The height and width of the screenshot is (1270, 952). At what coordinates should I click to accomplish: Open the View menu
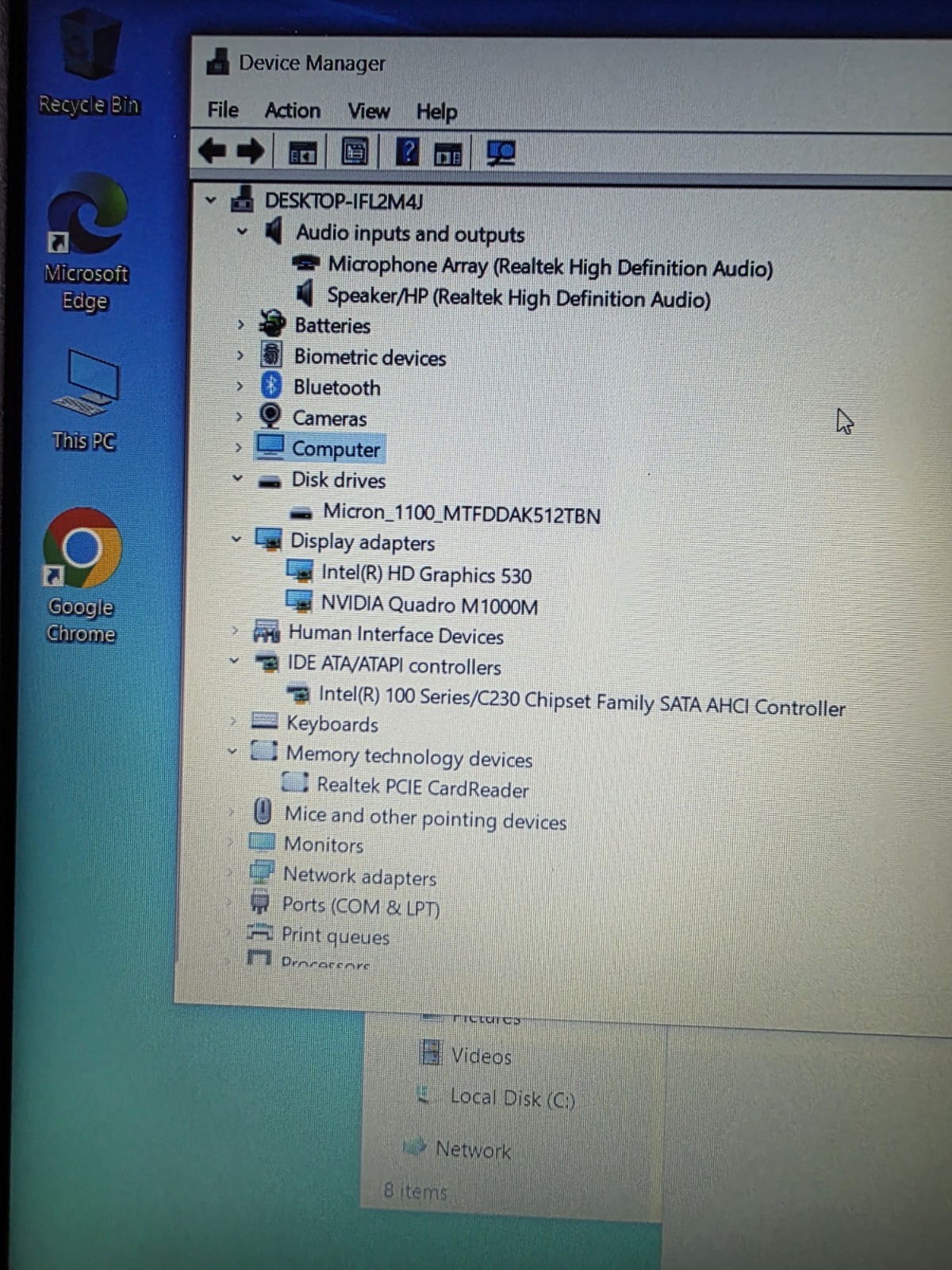click(x=369, y=111)
